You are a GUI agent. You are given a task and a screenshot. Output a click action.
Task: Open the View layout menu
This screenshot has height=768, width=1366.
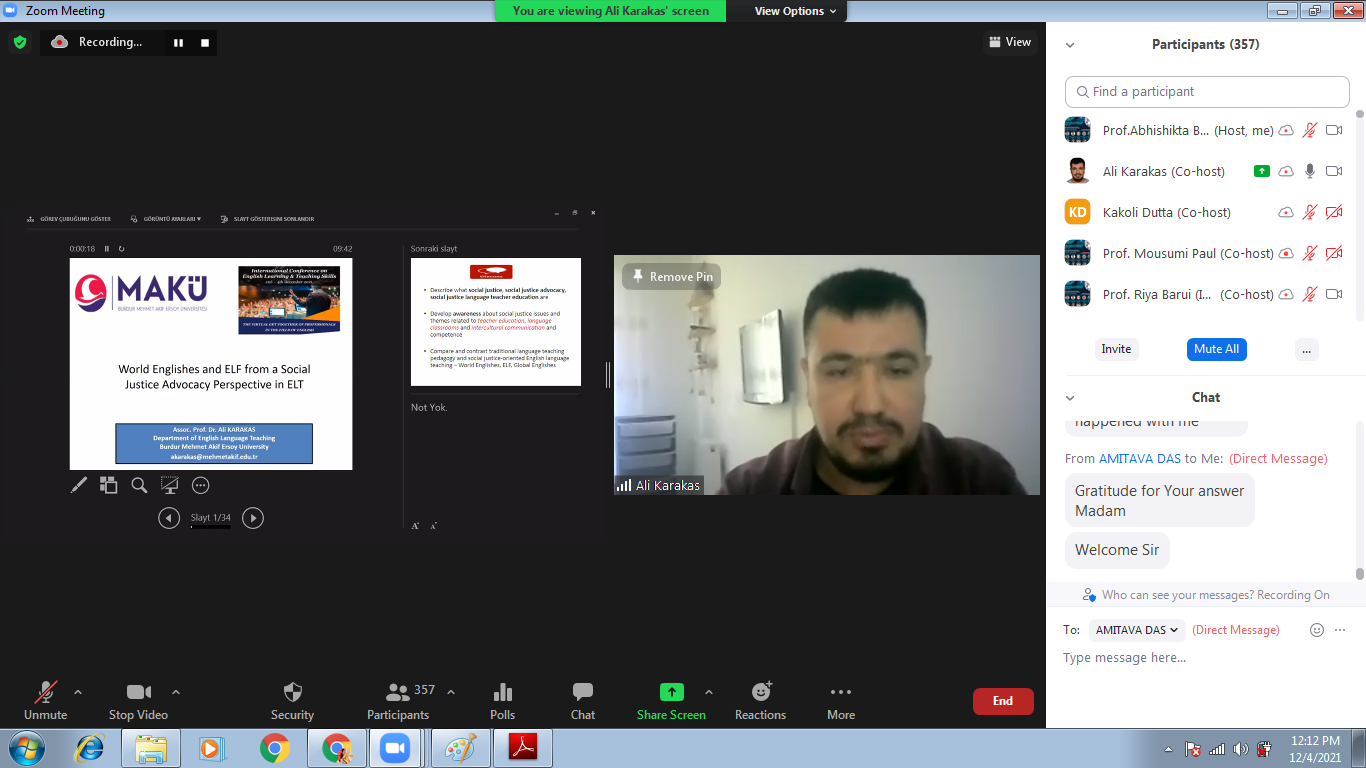1009,42
